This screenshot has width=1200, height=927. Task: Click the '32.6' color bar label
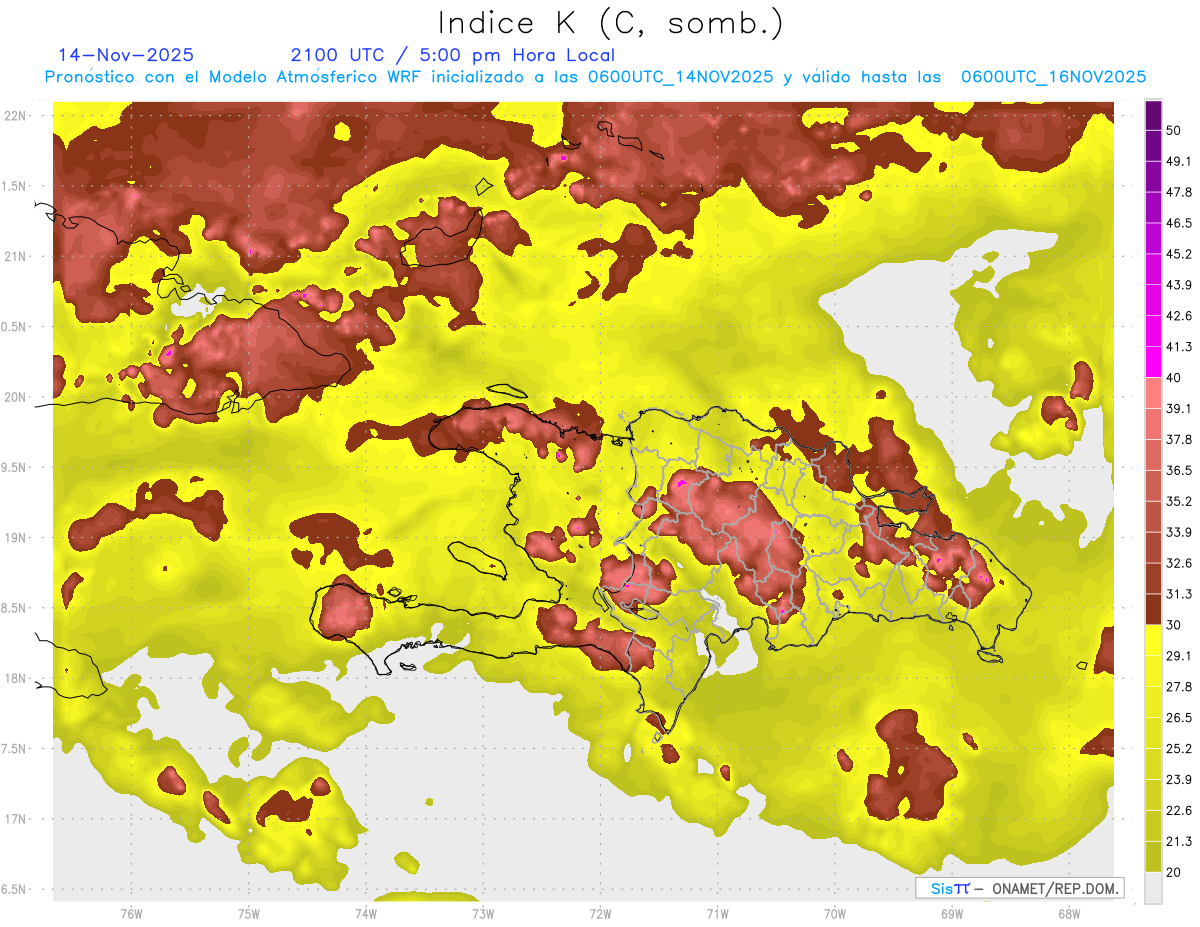[1179, 563]
